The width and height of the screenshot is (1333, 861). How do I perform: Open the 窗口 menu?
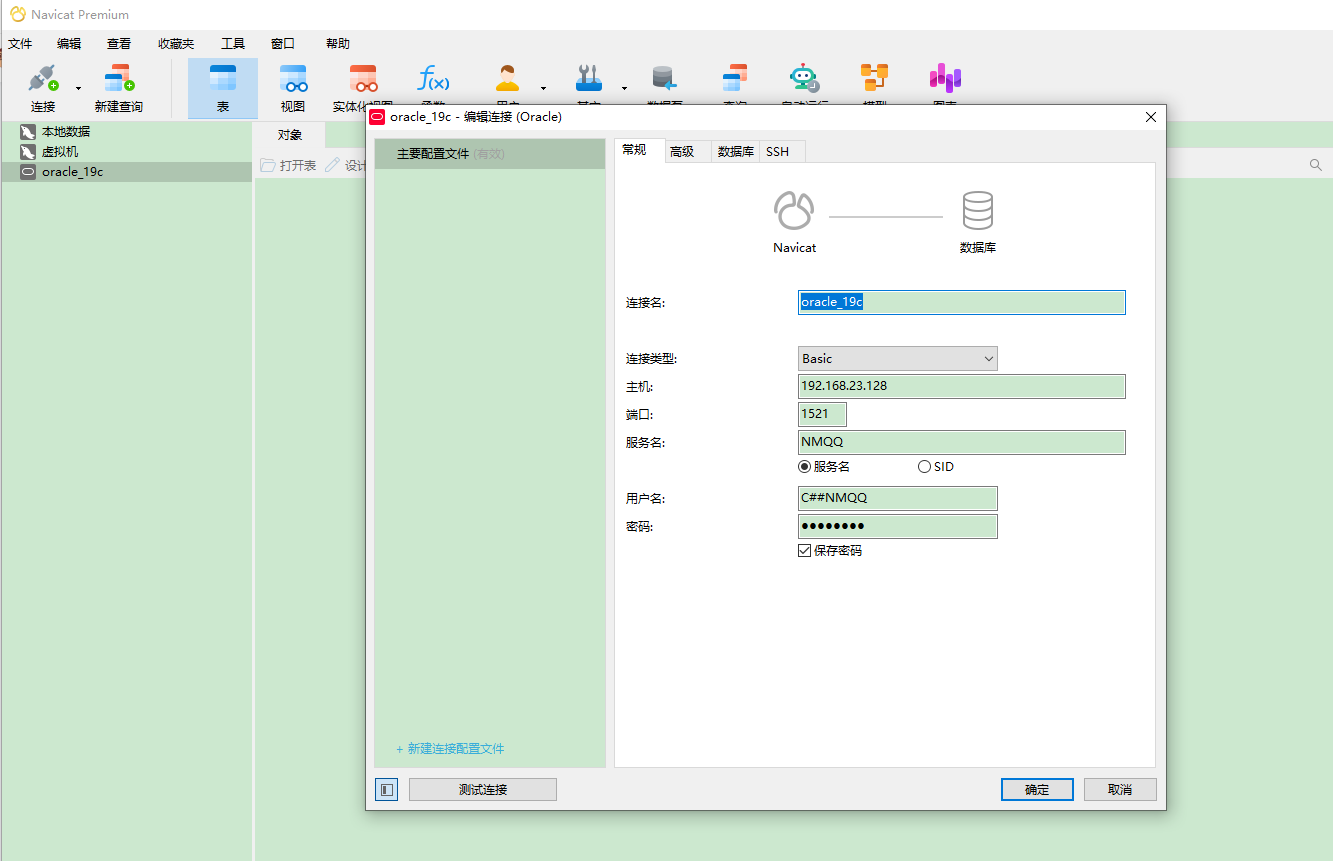coord(283,44)
